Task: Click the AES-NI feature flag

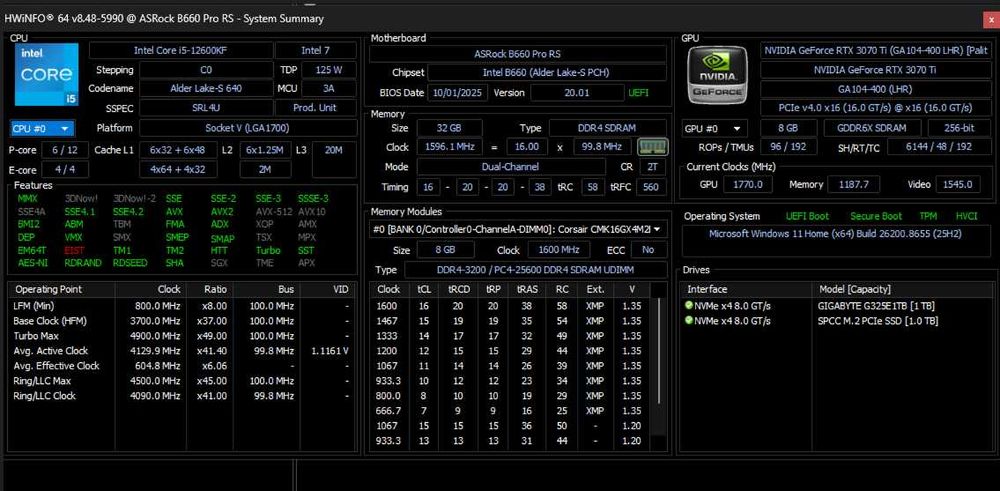Action: click(33, 263)
